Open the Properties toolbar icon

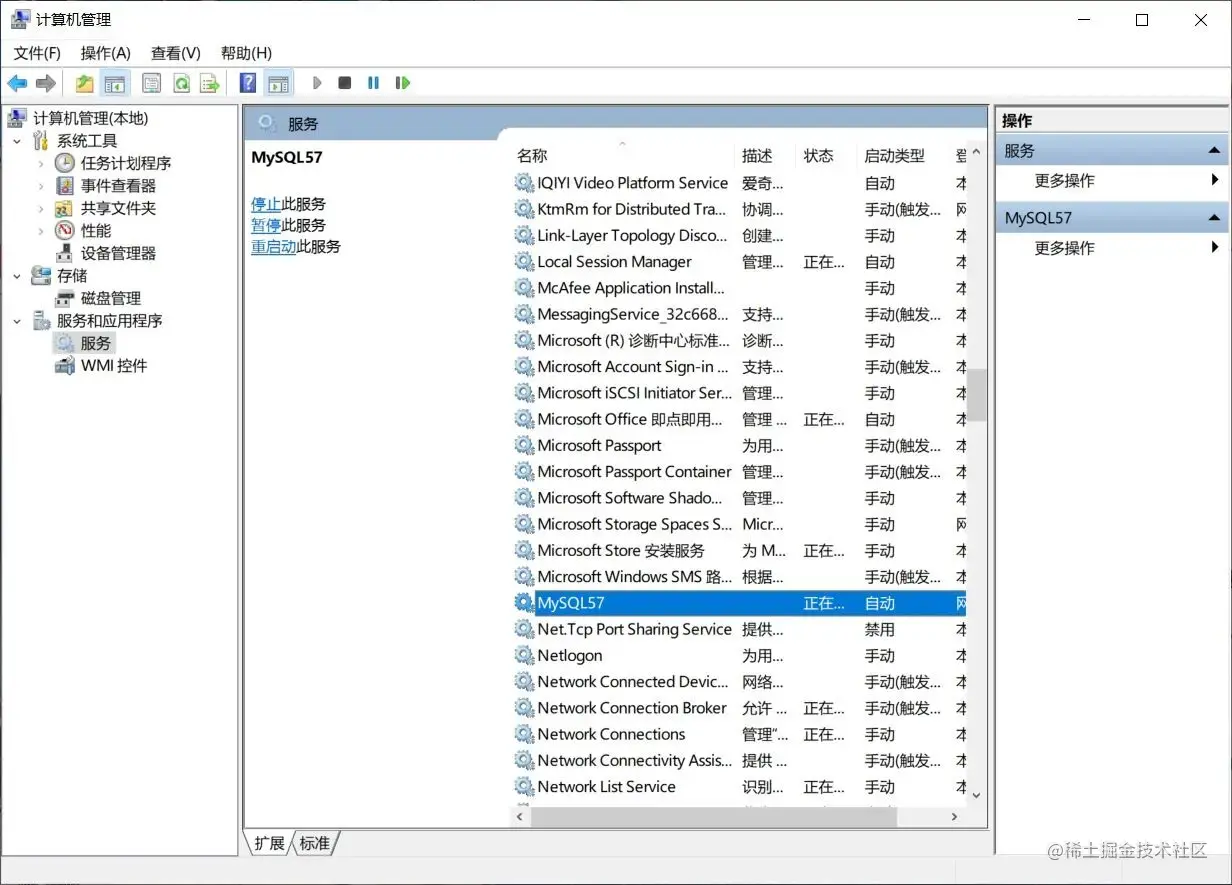151,83
